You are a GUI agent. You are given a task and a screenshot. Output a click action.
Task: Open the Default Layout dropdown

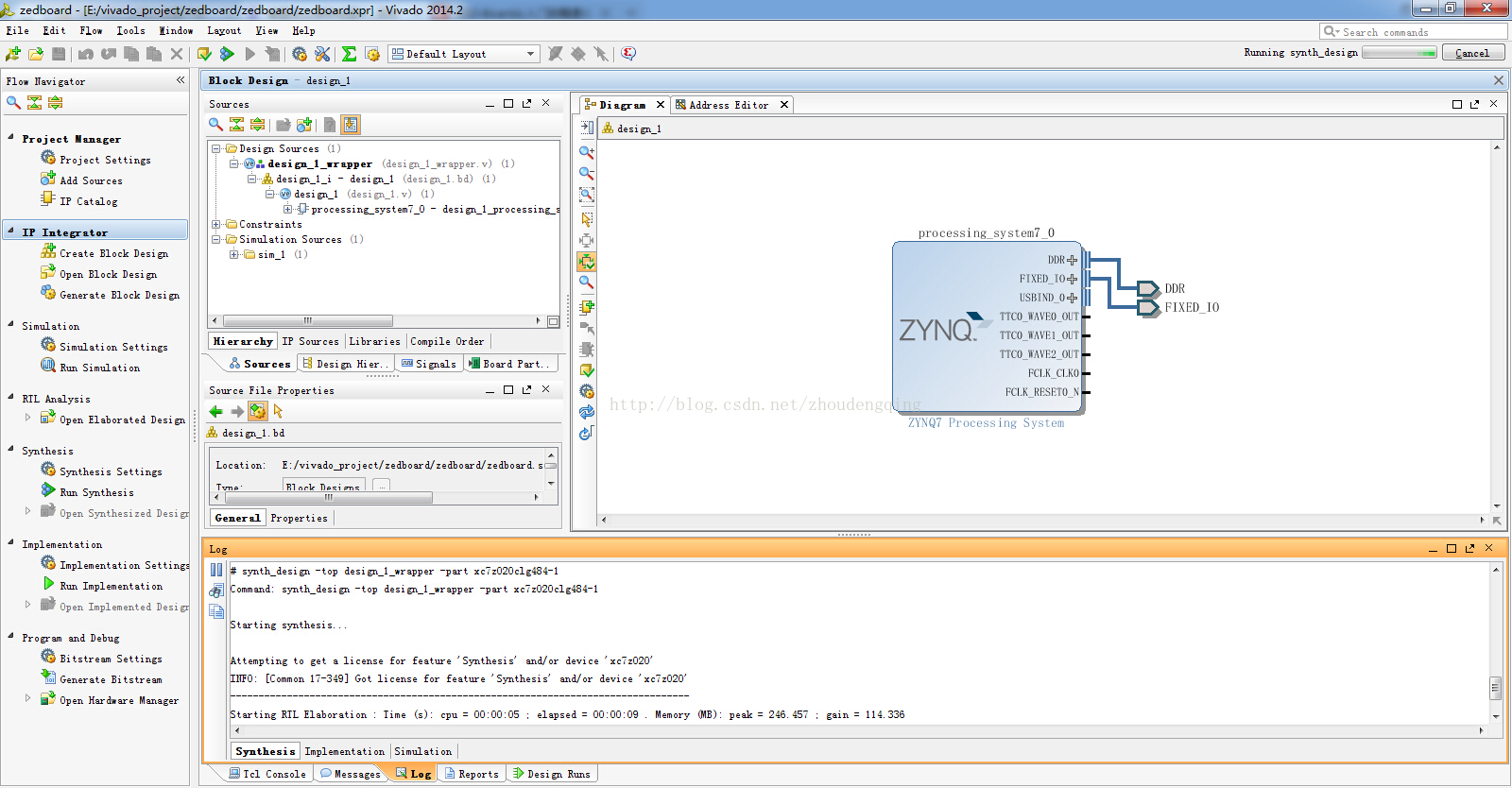(x=464, y=54)
